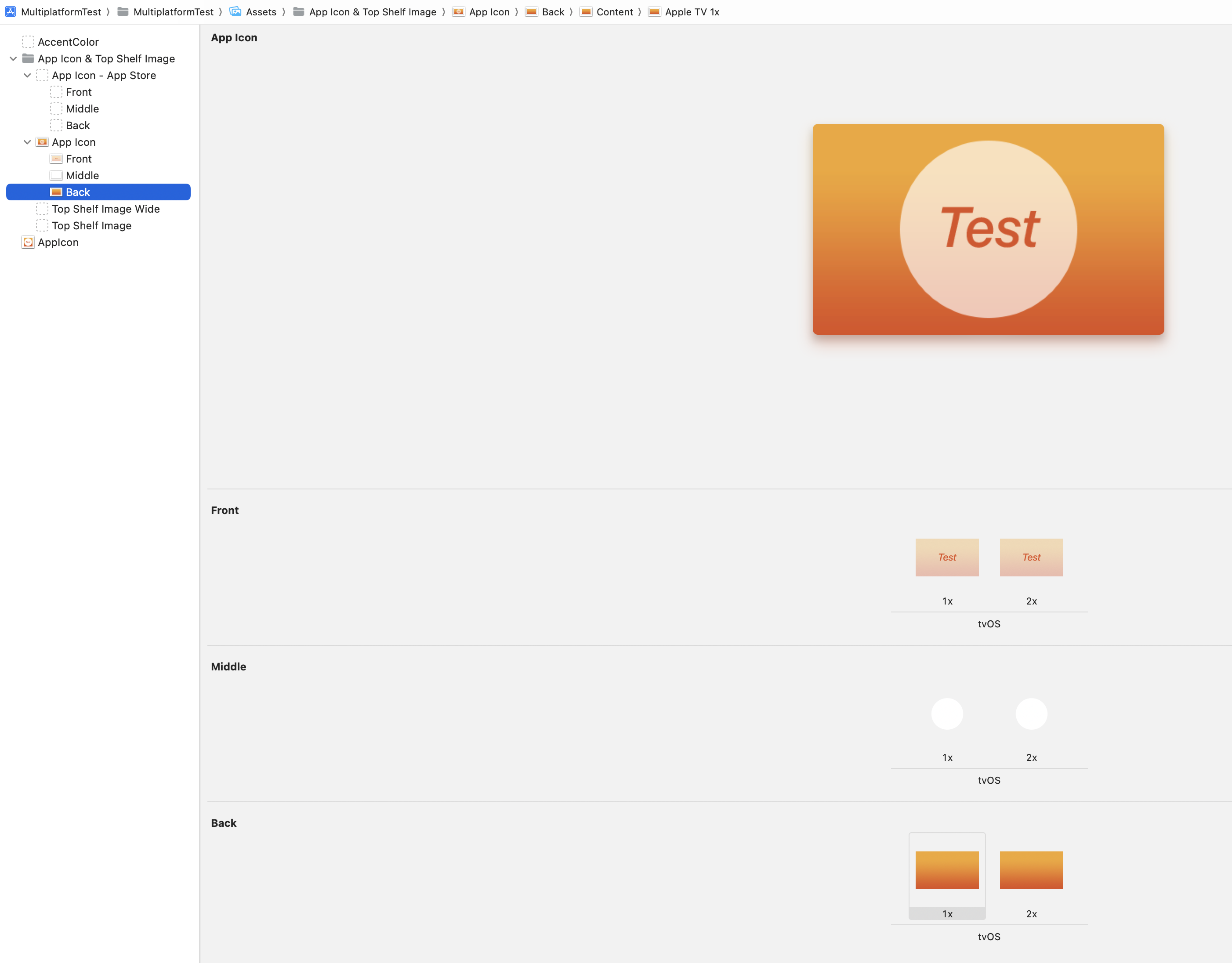Click AccentColor empty placeholder icon
This screenshot has width=1232, height=963.
point(28,42)
